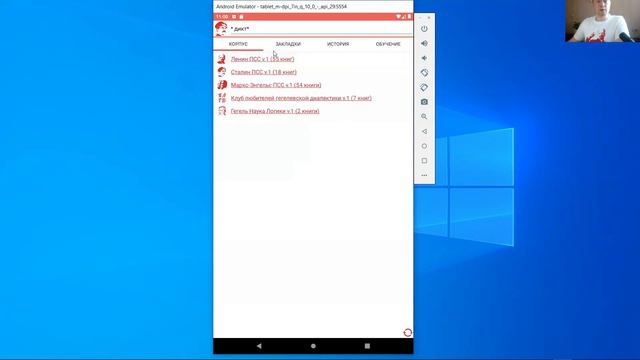
Task: Rotate the emulator right using the second rotate icon
Action: click(x=424, y=87)
